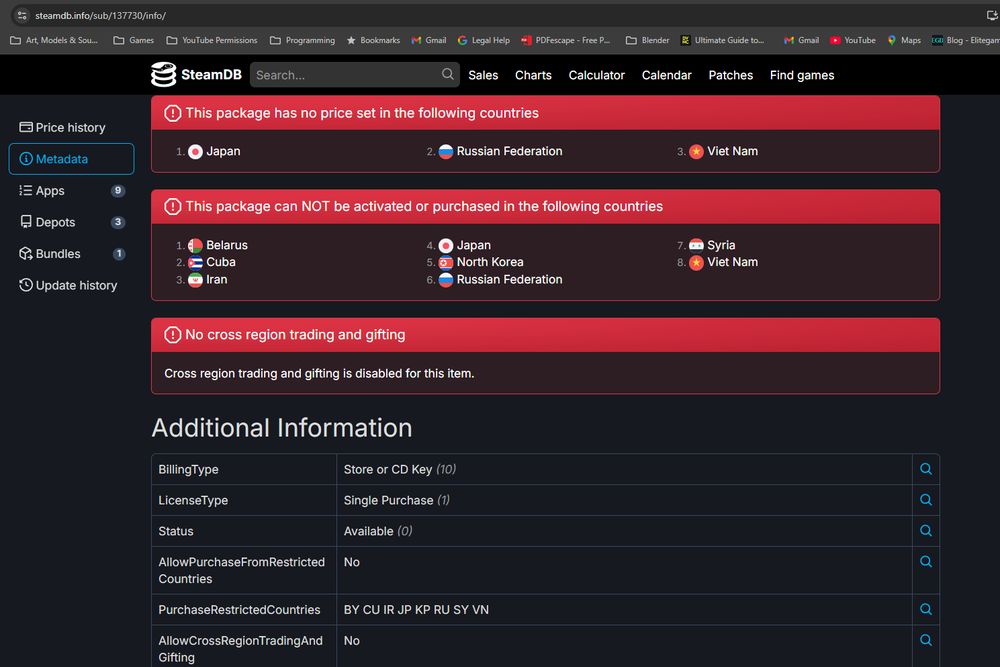Select the Metadata sidebar tab
The image size is (1000, 667).
pos(71,159)
